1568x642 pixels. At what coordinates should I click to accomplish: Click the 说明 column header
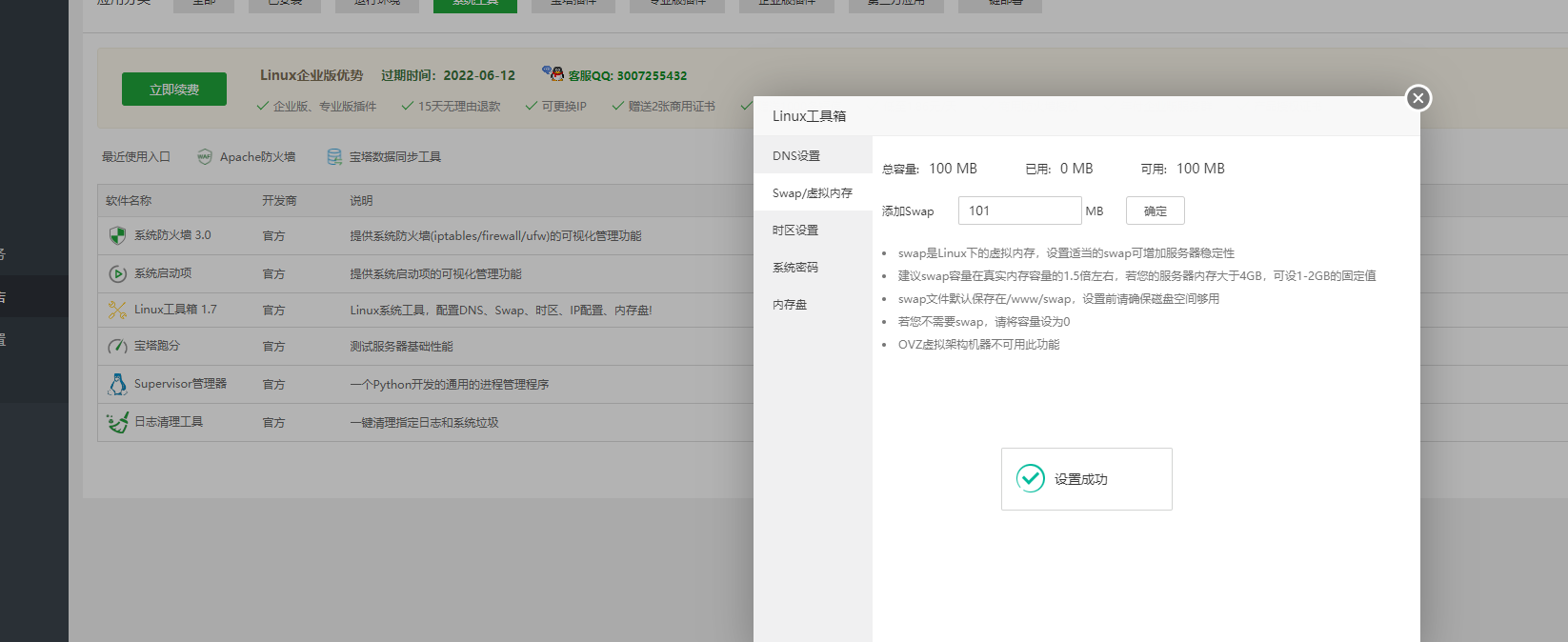pyautogui.click(x=361, y=200)
